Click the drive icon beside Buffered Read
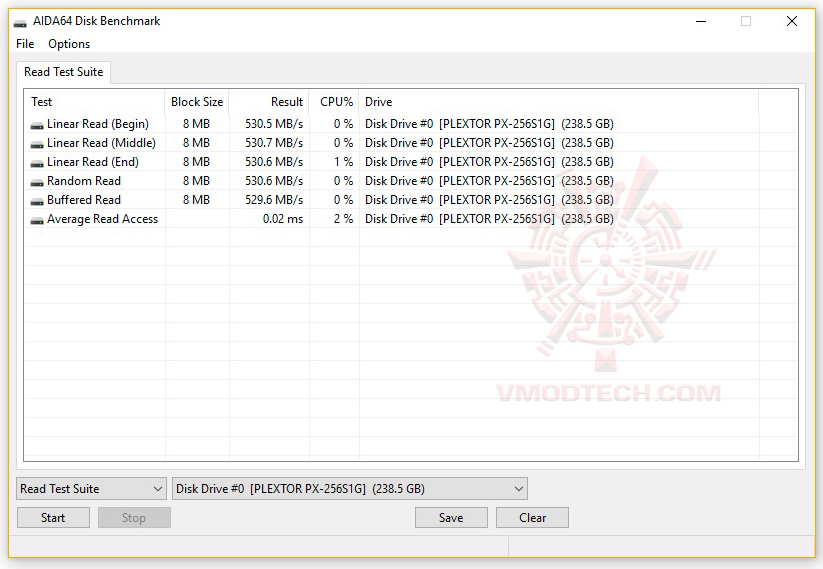 pyautogui.click(x=37, y=201)
